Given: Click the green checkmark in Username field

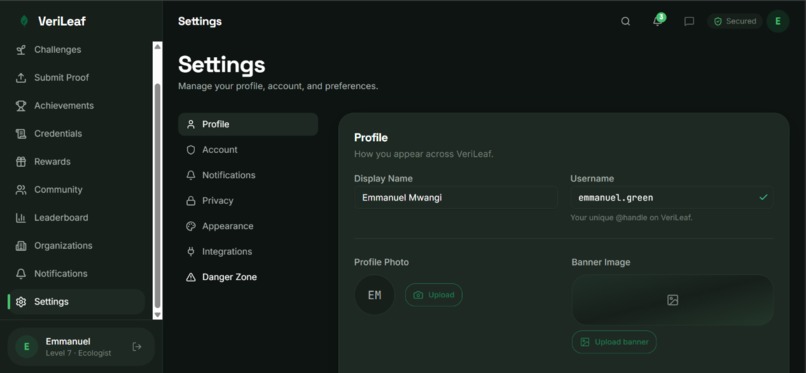Looking at the screenshot, I should [x=763, y=197].
